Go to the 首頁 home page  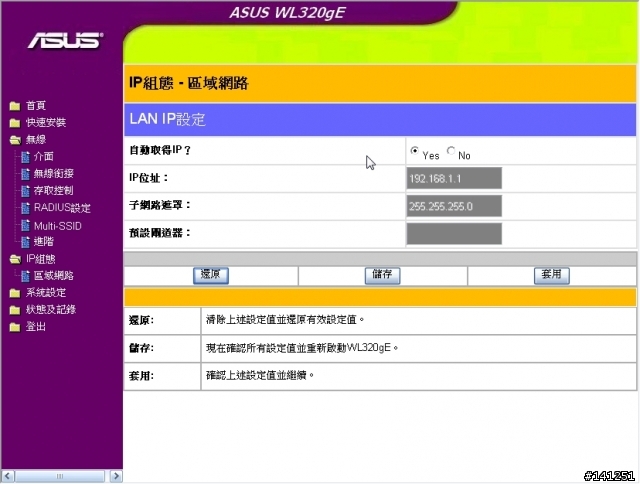click(36, 106)
